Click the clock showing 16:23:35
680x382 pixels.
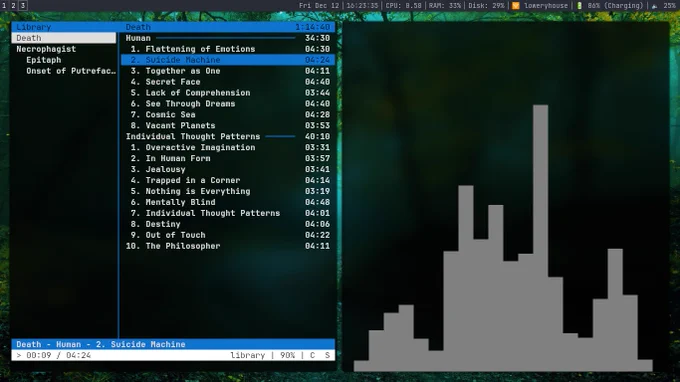[x=362, y=6]
